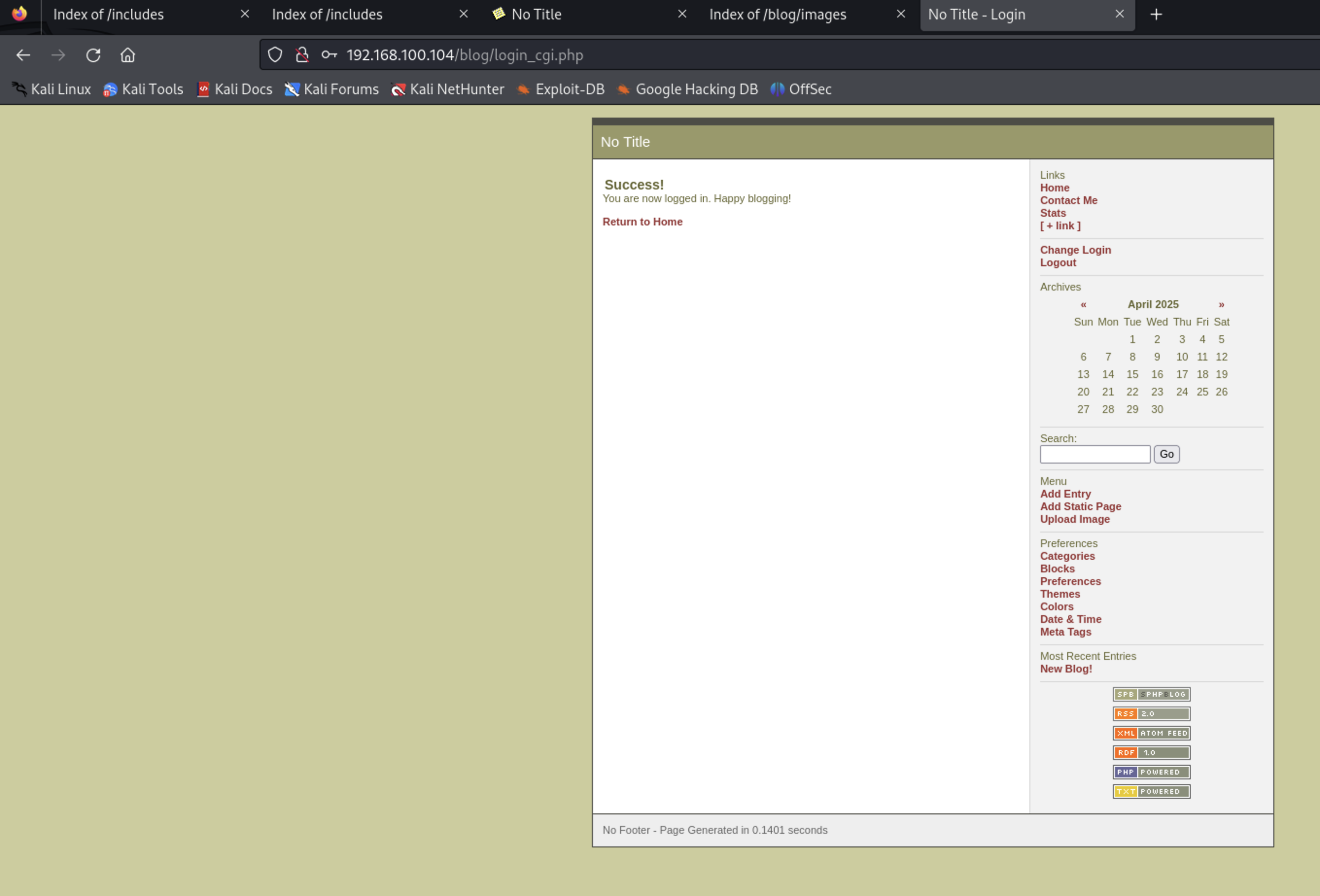Screen dimensions: 1320x896
Task: Click the RDF 1.0 feed badge
Action: tap(1151, 752)
